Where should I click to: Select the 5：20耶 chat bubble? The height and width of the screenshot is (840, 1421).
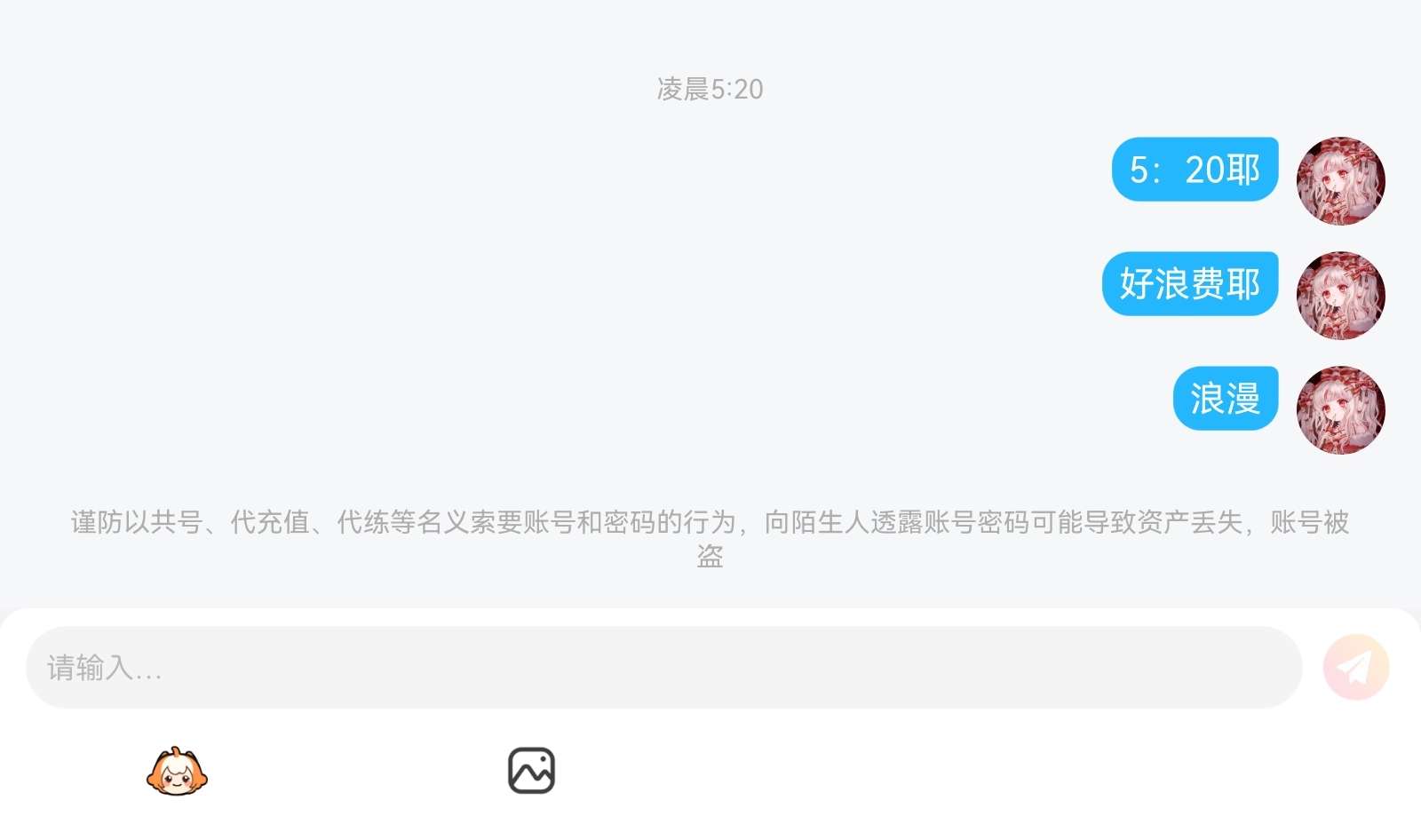[x=1195, y=169]
